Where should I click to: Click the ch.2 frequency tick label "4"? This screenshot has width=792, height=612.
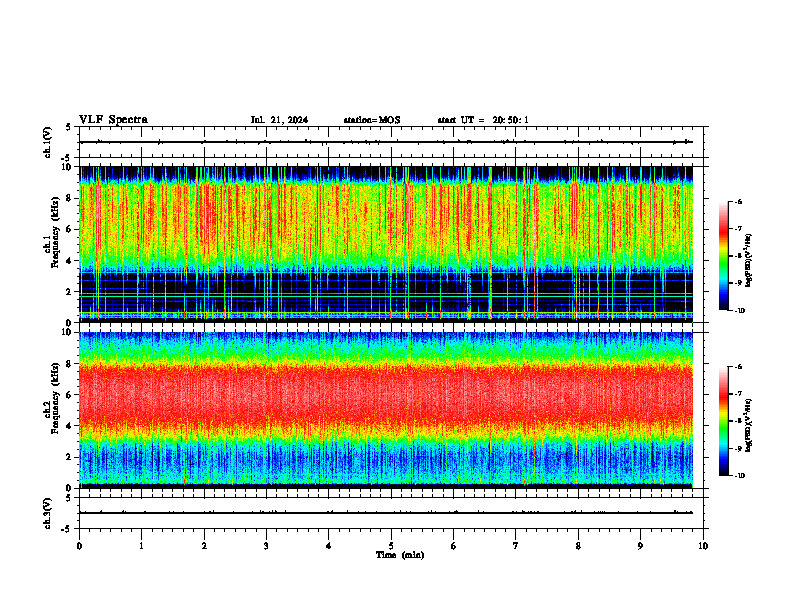(70, 426)
